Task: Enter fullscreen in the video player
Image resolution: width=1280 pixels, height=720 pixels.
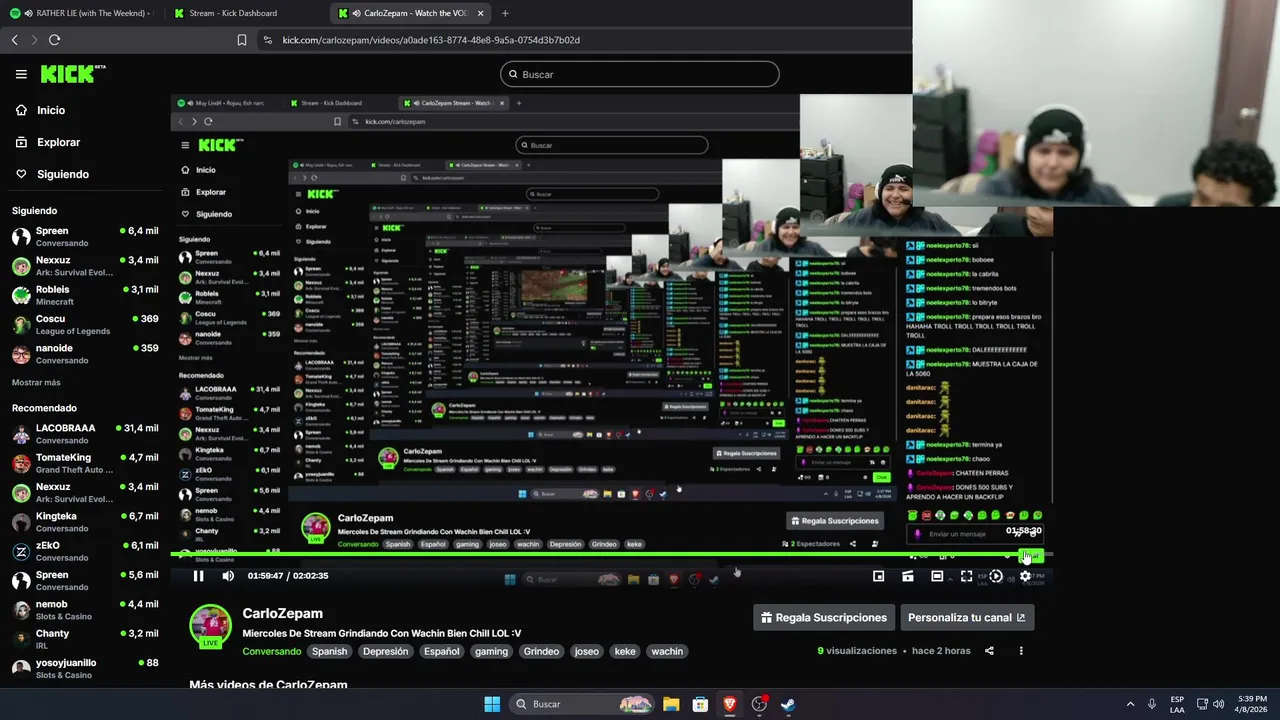Action: 966,576
